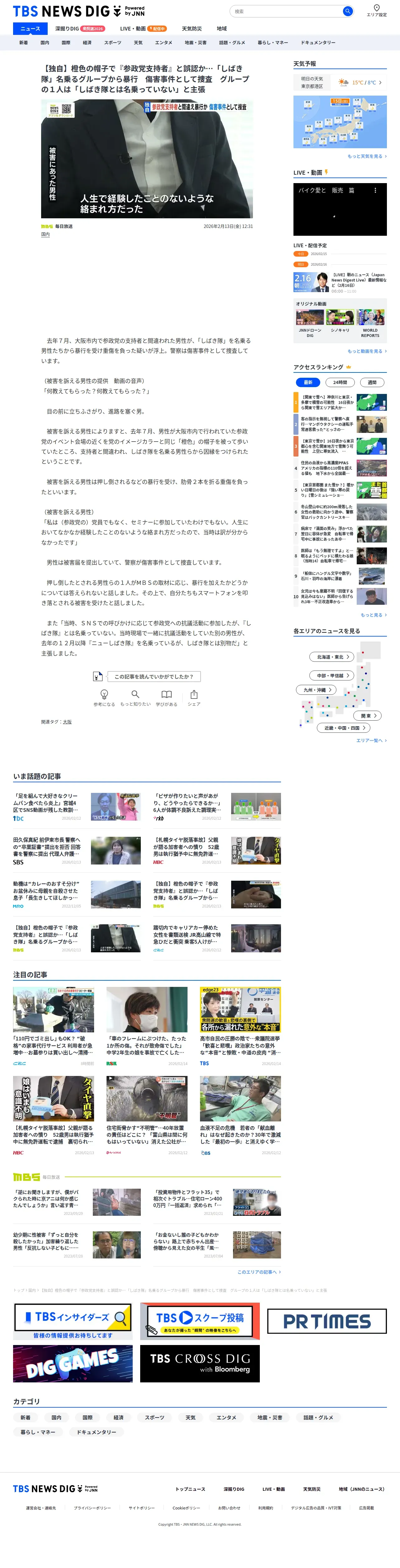
Task: Open the 血液不足の危機 featured article
Action: (x=240, y=1116)
